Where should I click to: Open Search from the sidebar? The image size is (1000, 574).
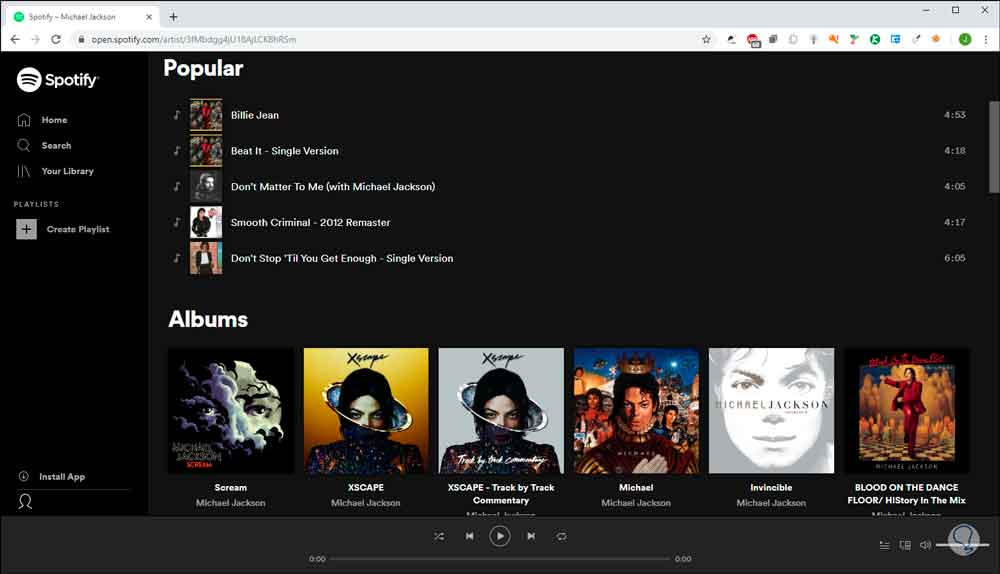coord(44,145)
